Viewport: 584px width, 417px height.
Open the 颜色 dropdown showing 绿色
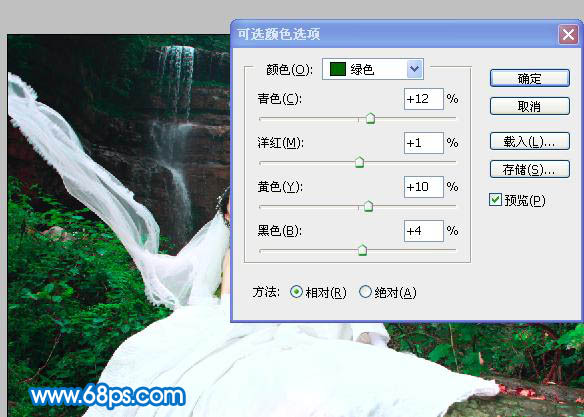372,69
